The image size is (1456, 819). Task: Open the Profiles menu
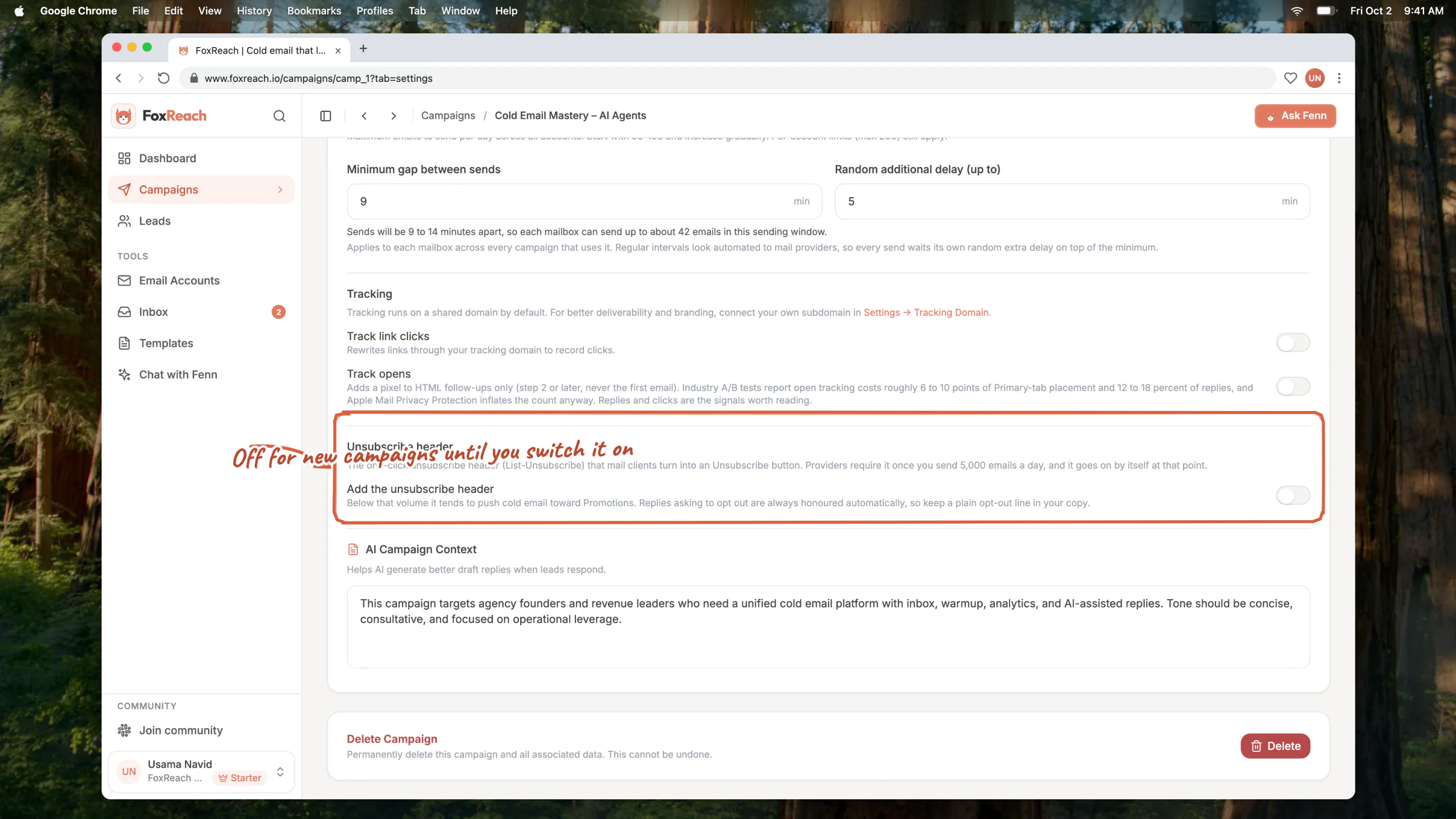click(x=375, y=11)
